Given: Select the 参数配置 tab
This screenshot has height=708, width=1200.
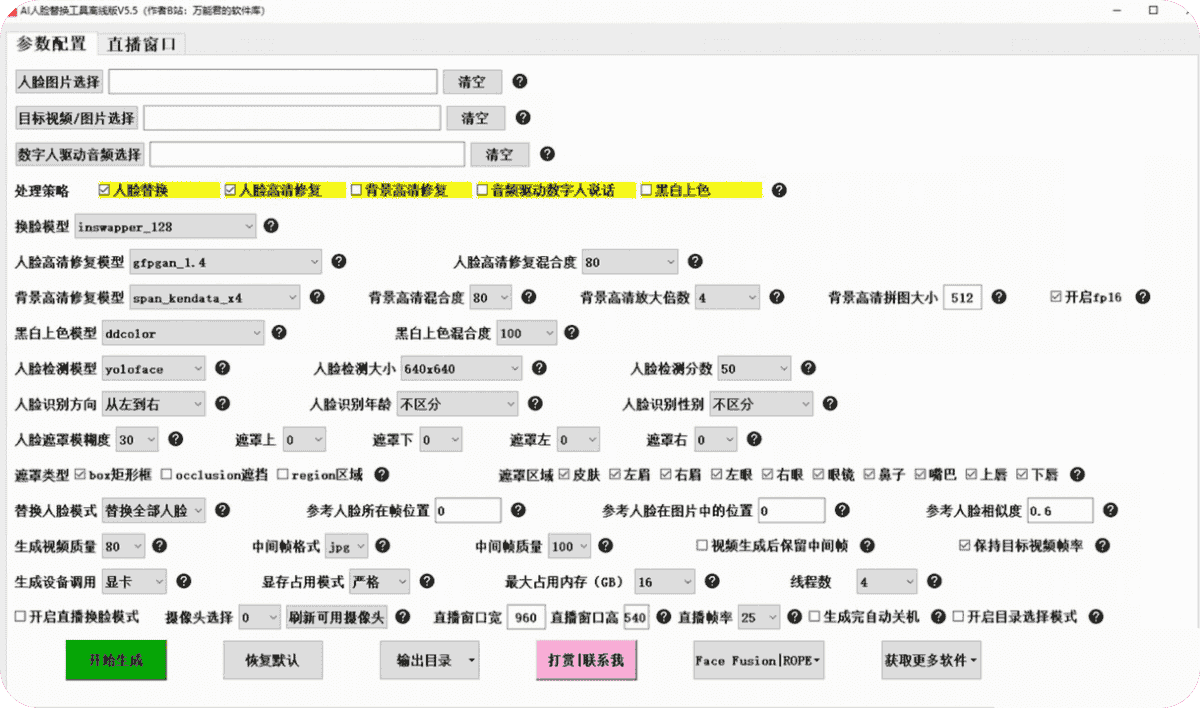Looking at the screenshot, I should (x=51, y=44).
